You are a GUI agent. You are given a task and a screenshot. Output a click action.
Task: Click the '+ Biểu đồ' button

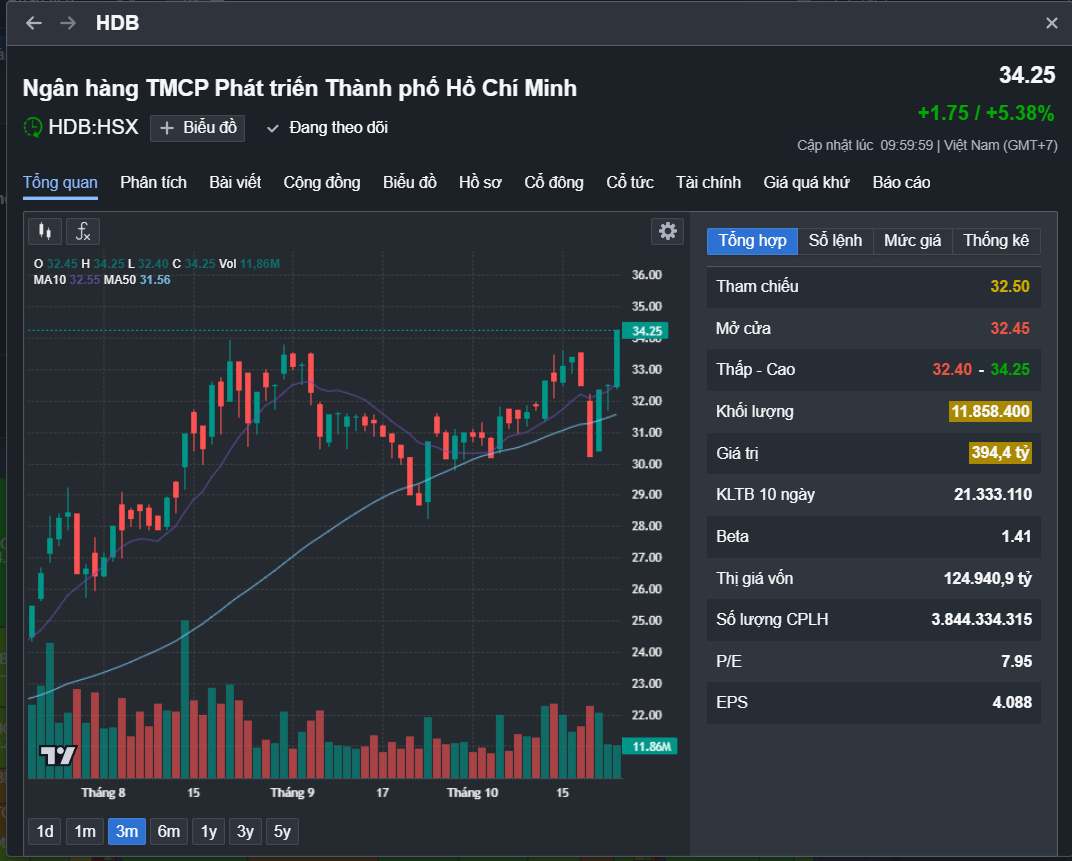tap(197, 127)
